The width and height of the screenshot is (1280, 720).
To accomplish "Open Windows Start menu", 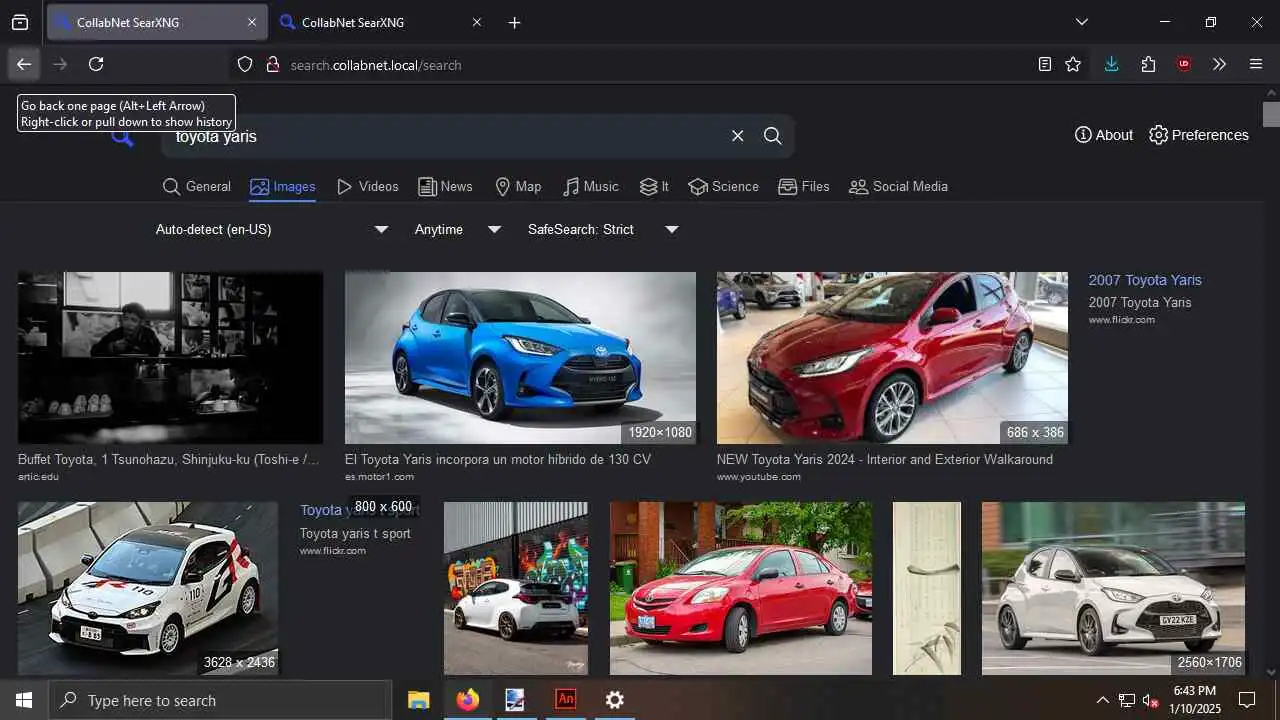I will pos(24,700).
